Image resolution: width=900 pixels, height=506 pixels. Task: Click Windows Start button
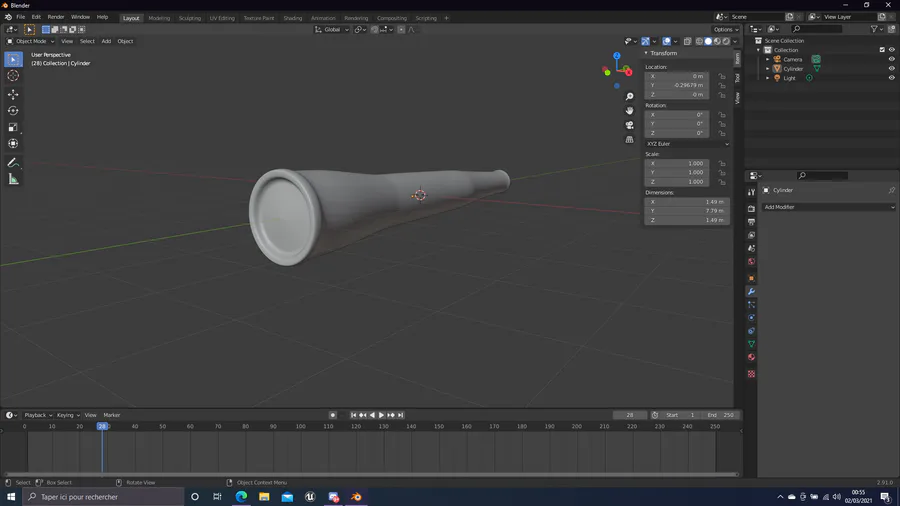(11, 497)
